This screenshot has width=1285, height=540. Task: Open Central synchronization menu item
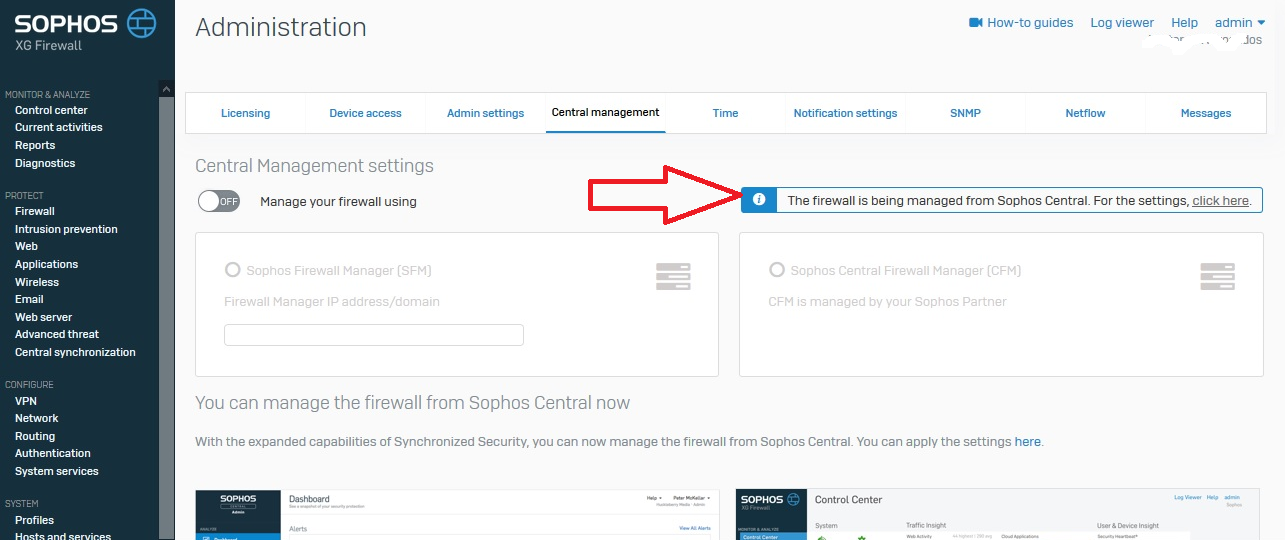pos(75,352)
